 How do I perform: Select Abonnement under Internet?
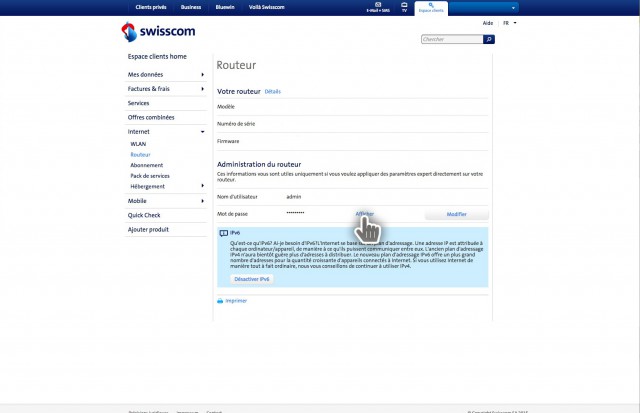coord(147,165)
